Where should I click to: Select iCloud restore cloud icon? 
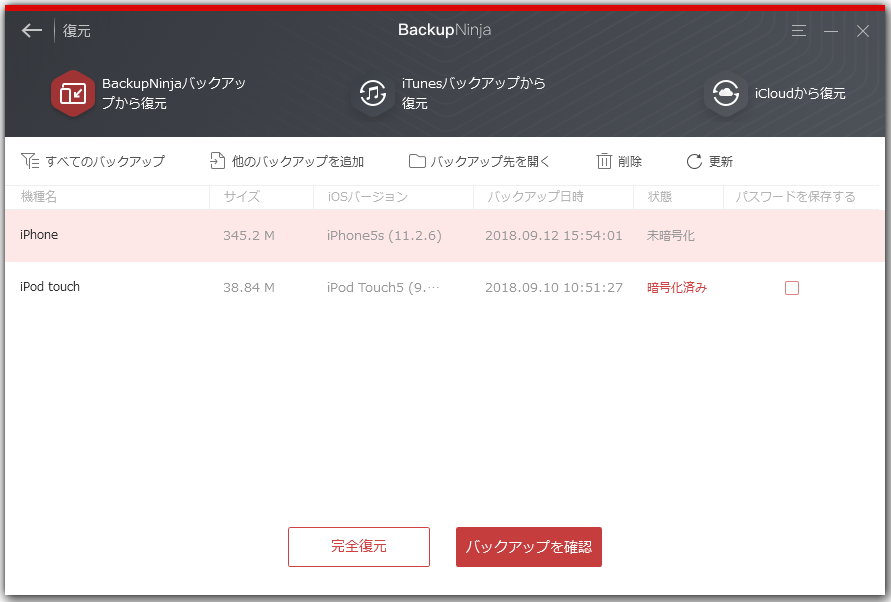coord(726,93)
